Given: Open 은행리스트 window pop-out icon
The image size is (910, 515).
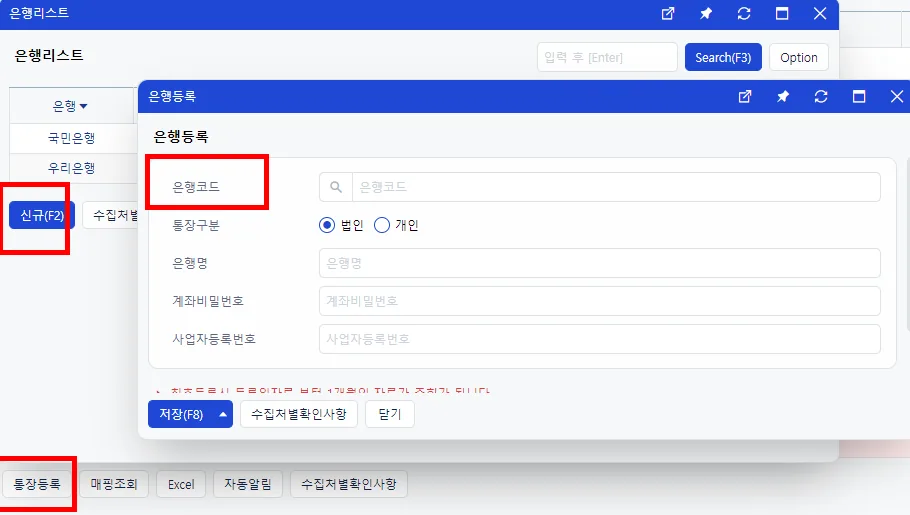Looking at the screenshot, I should tap(668, 13).
